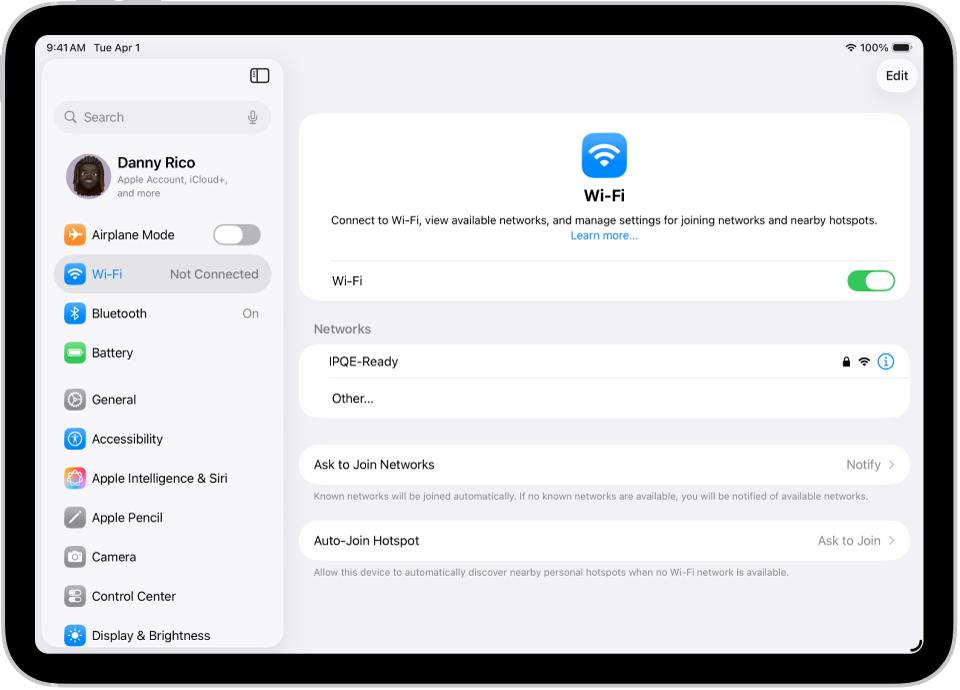Screen dimensions: 960x690
Task: Expand Auto-Join Hotspot chevron
Action: (891, 541)
